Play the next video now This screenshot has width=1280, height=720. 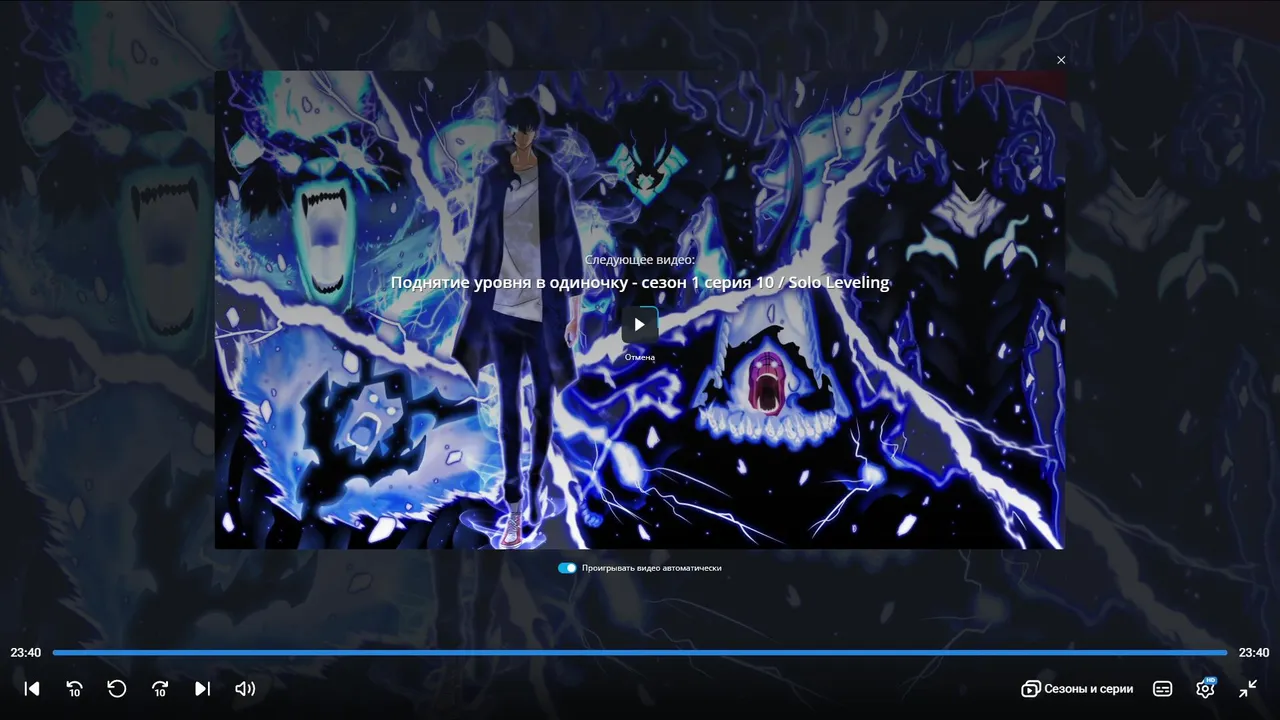(640, 325)
